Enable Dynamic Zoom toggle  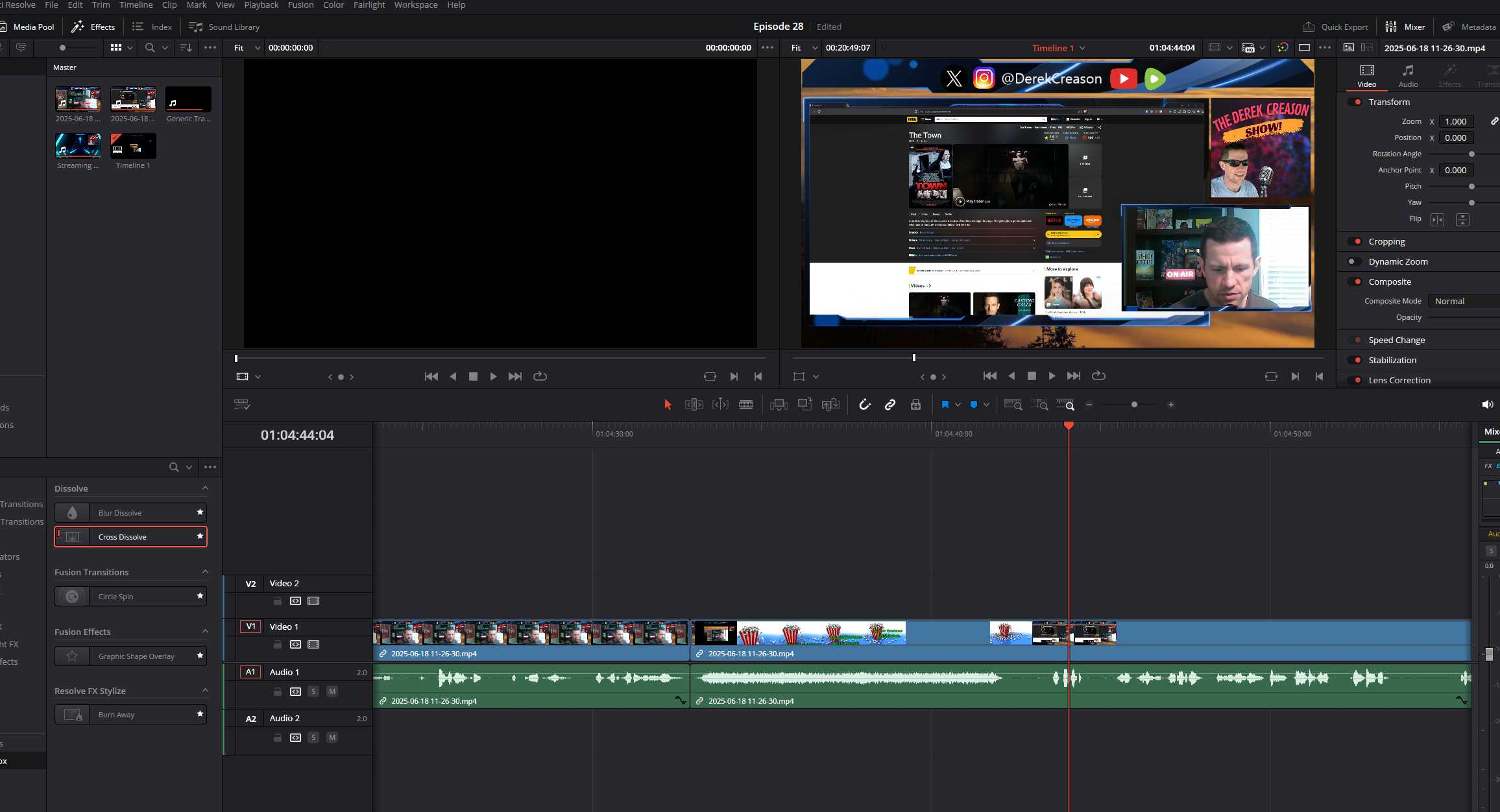point(1355,261)
